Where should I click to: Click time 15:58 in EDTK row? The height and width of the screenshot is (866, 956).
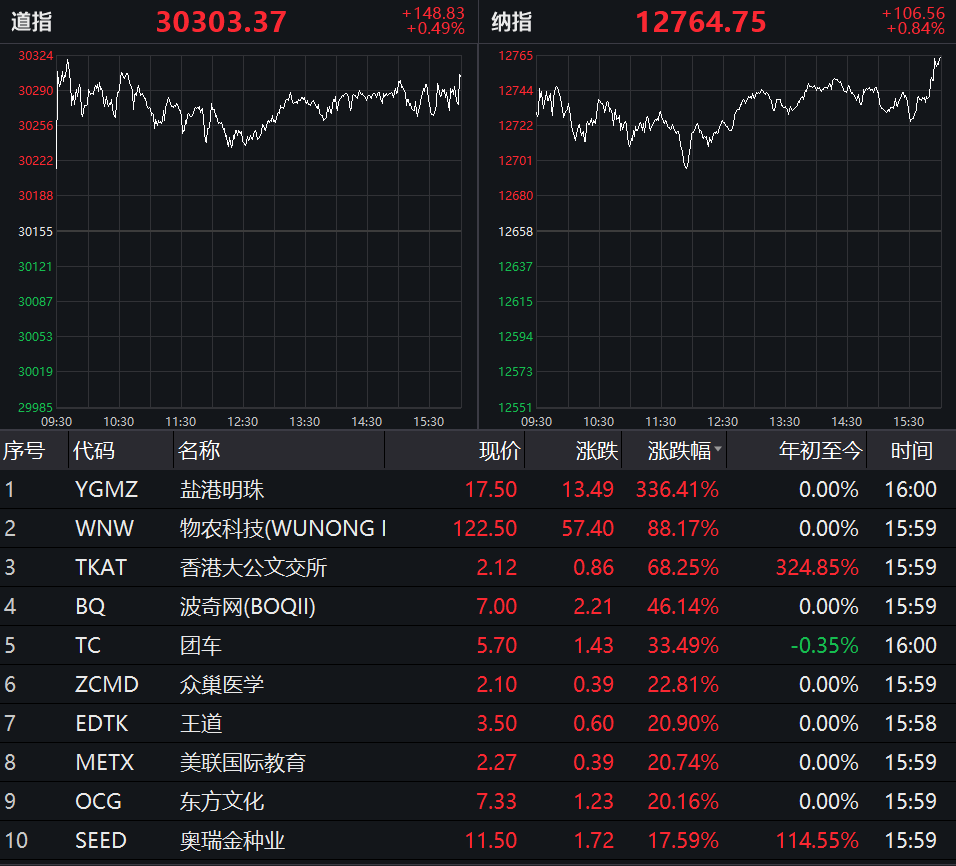tap(910, 724)
